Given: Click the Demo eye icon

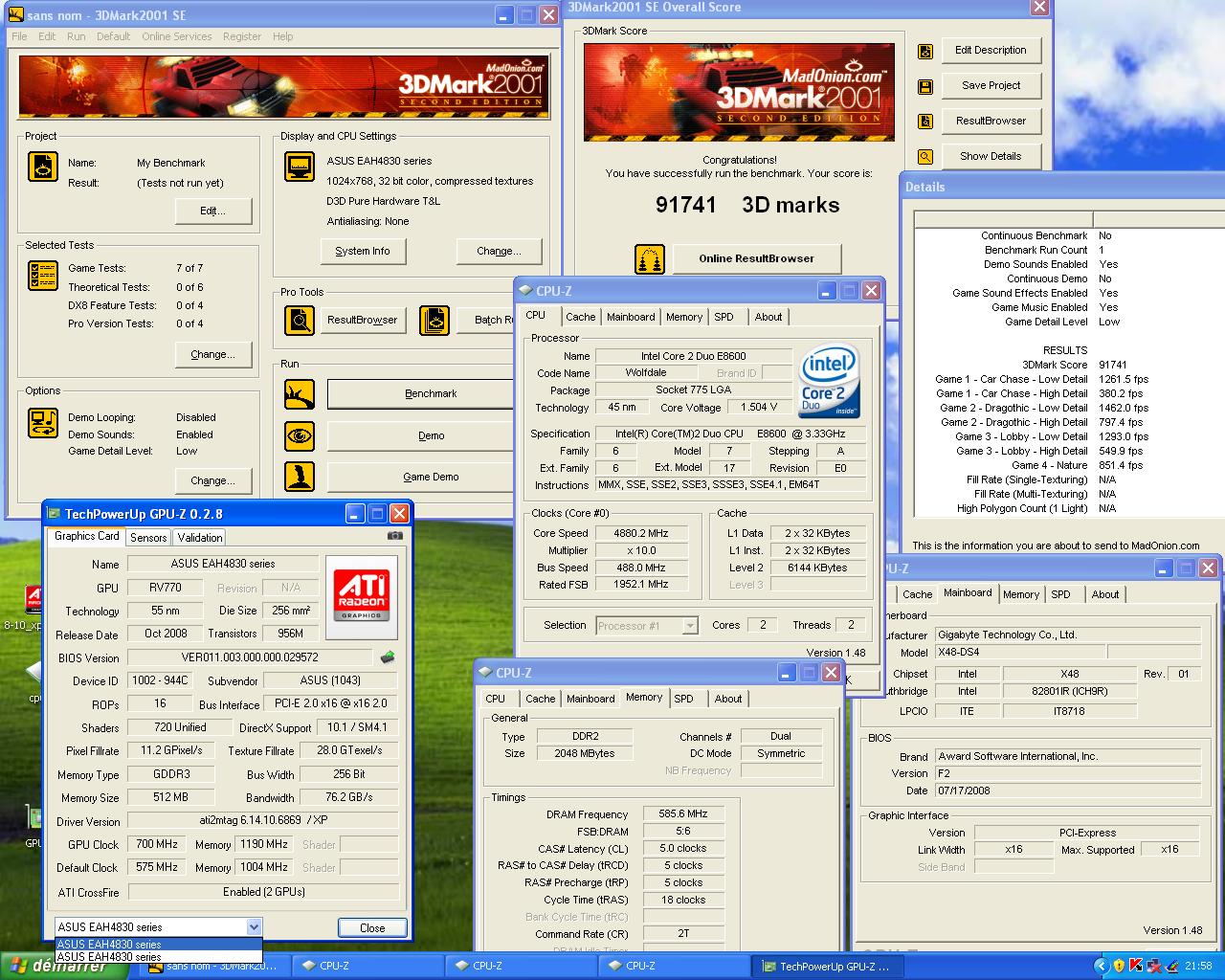Looking at the screenshot, I should [300, 435].
